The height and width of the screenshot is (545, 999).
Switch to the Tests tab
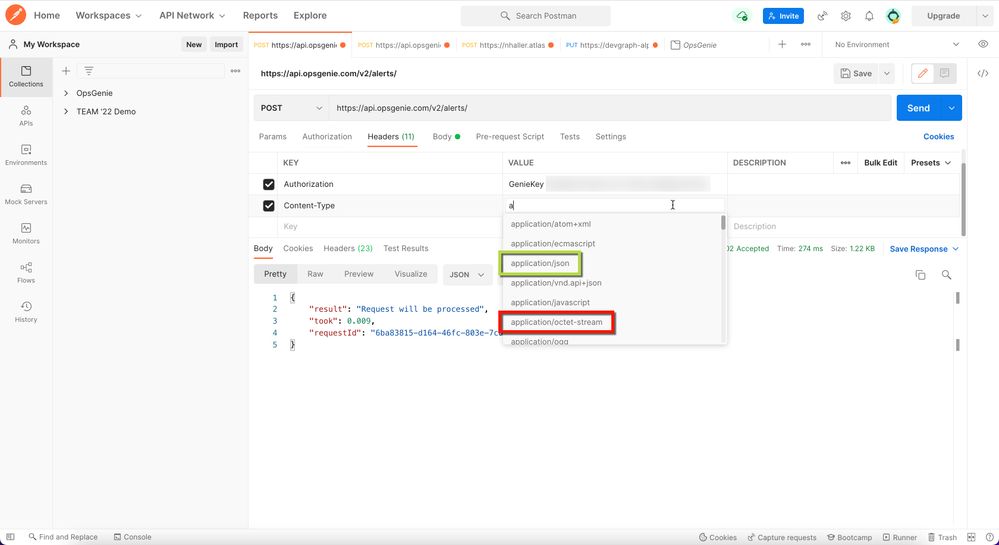click(x=570, y=136)
